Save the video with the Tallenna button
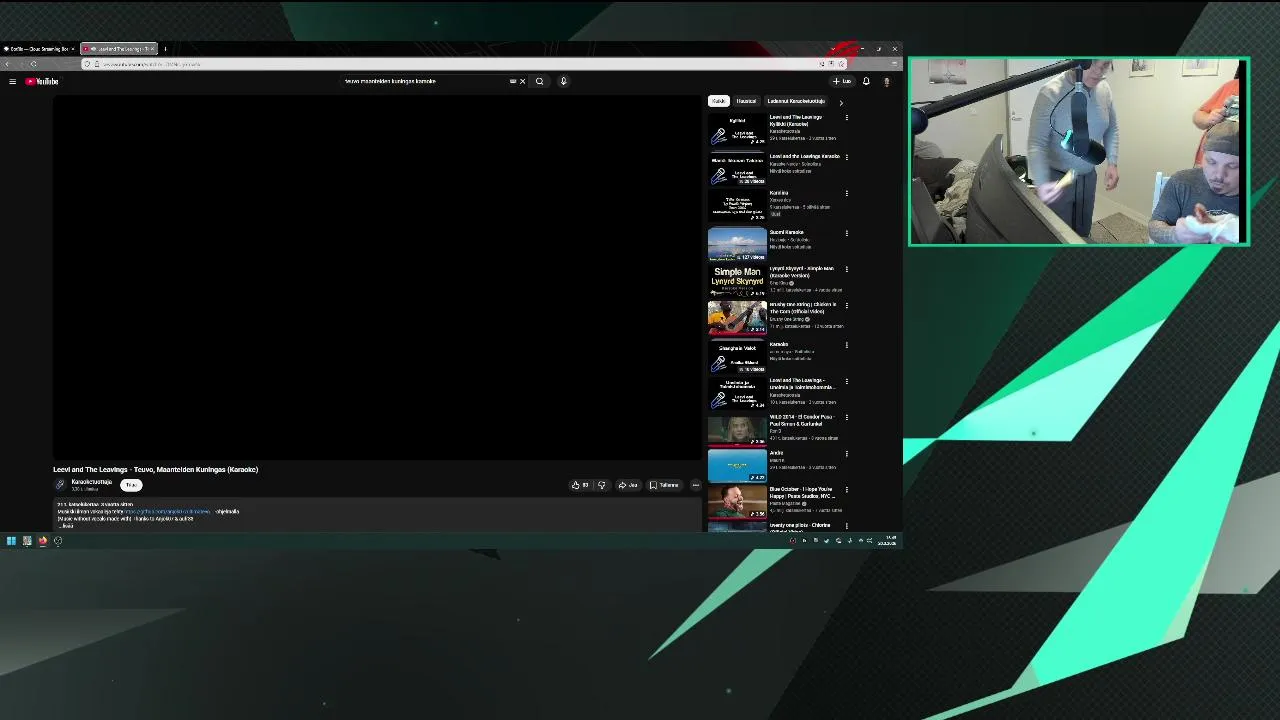1280x720 pixels. (664, 485)
